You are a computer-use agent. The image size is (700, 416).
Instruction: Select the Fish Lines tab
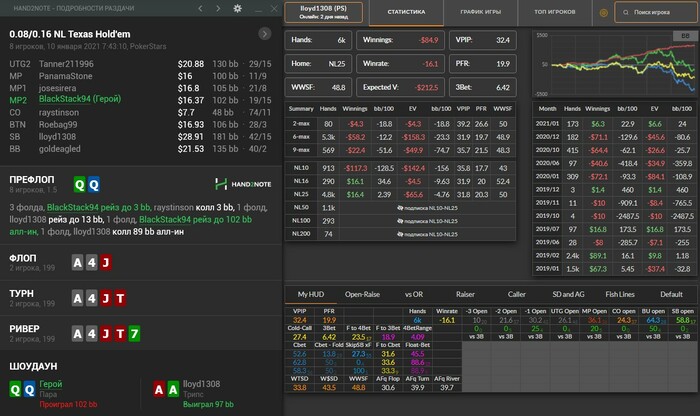pyautogui.click(x=620, y=294)
